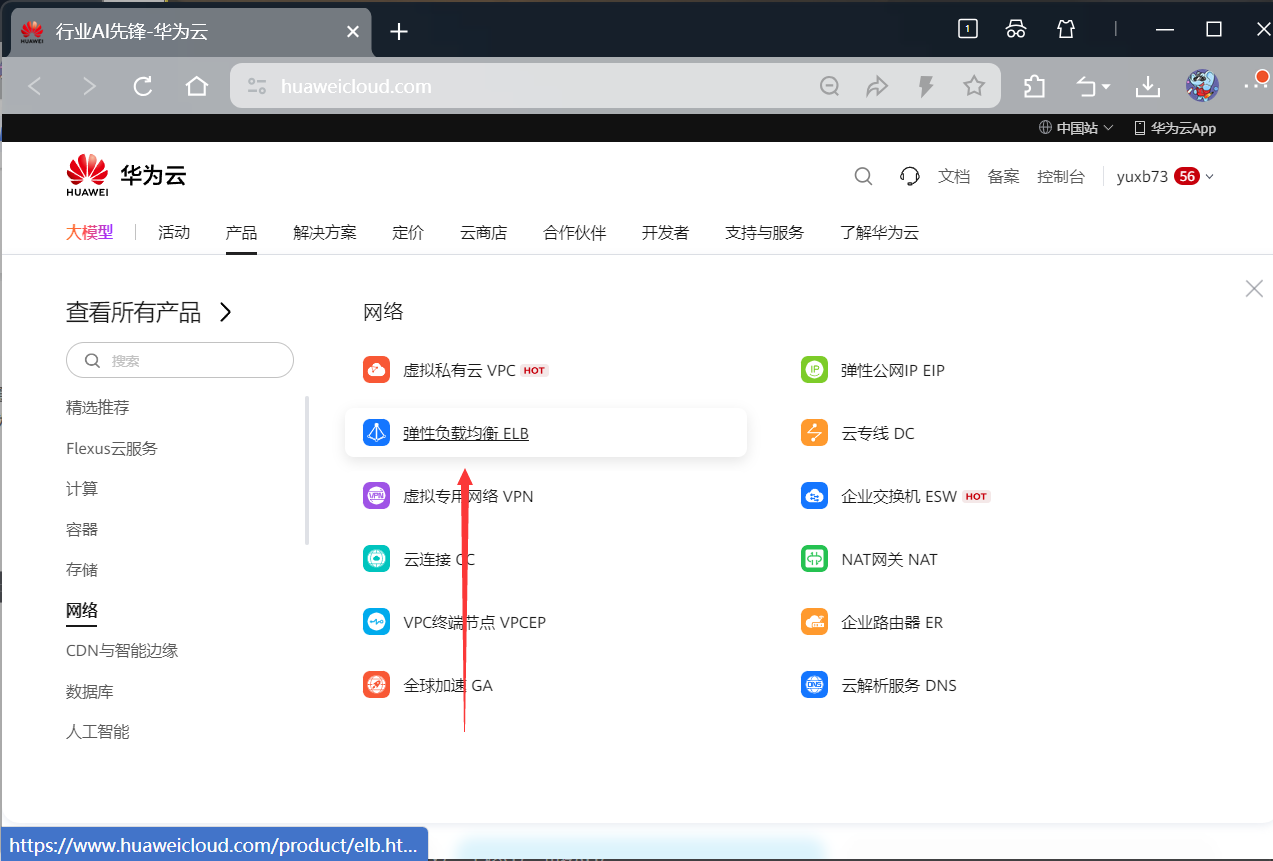Open the 备案 link

click(1003, 177)
